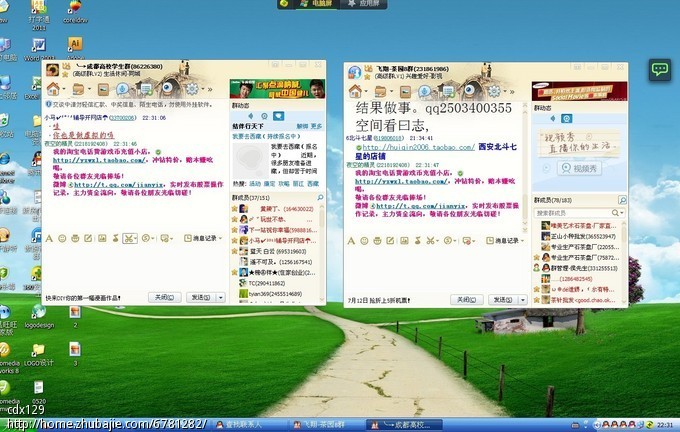Viewport: 680px width, 432px height.
Task: Click 视频秀 button in 飞翔-茶园8群 side panel
Action: pyautogui.click(x=579, y=168)
